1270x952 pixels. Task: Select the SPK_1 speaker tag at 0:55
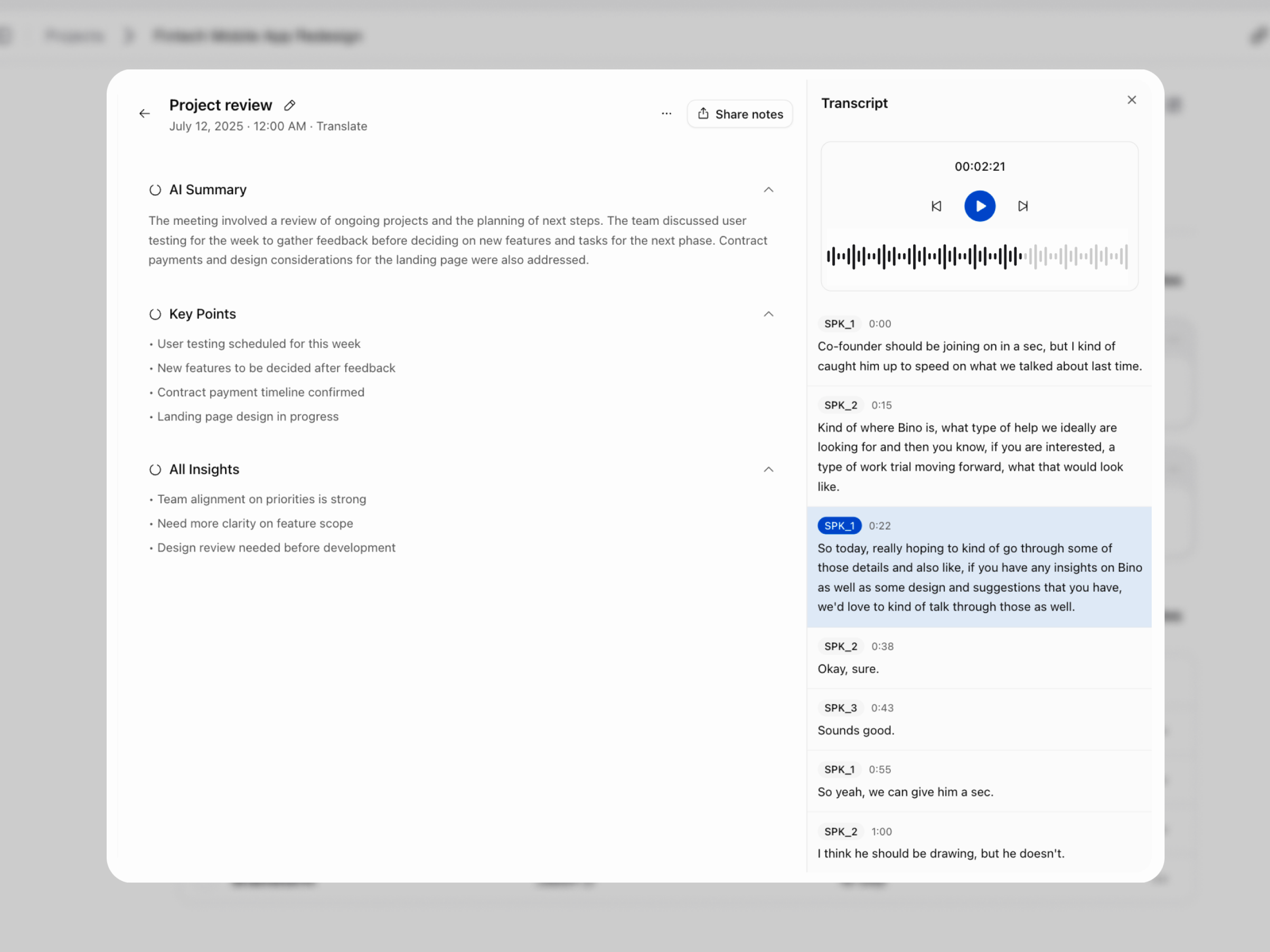[x=839, y=769]
